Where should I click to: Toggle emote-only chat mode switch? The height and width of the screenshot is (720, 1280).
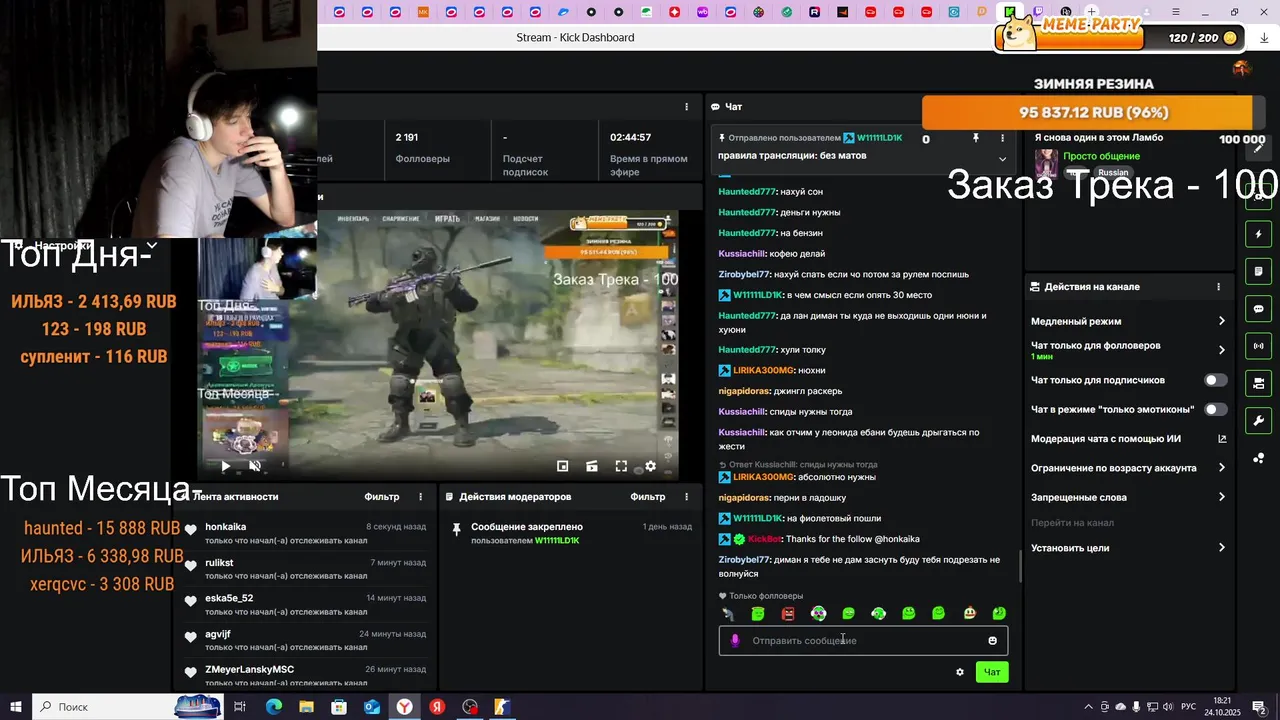pos(1215,409)
